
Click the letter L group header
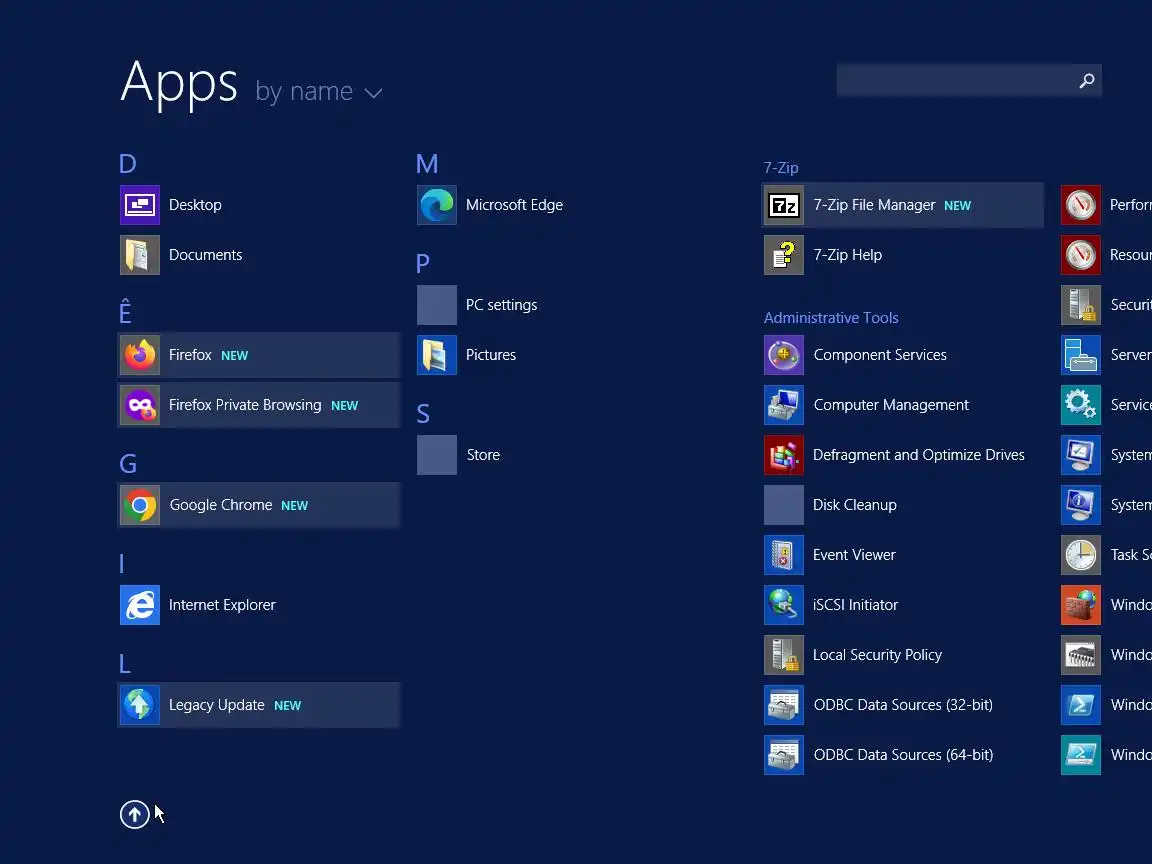pos(125,663)
